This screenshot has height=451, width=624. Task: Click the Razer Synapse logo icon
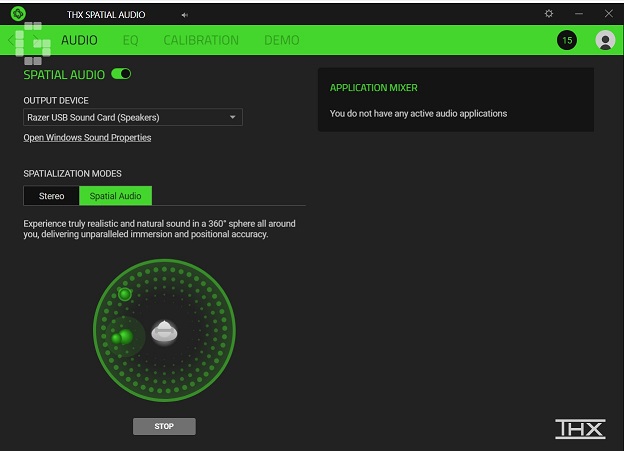click(18, 14)
